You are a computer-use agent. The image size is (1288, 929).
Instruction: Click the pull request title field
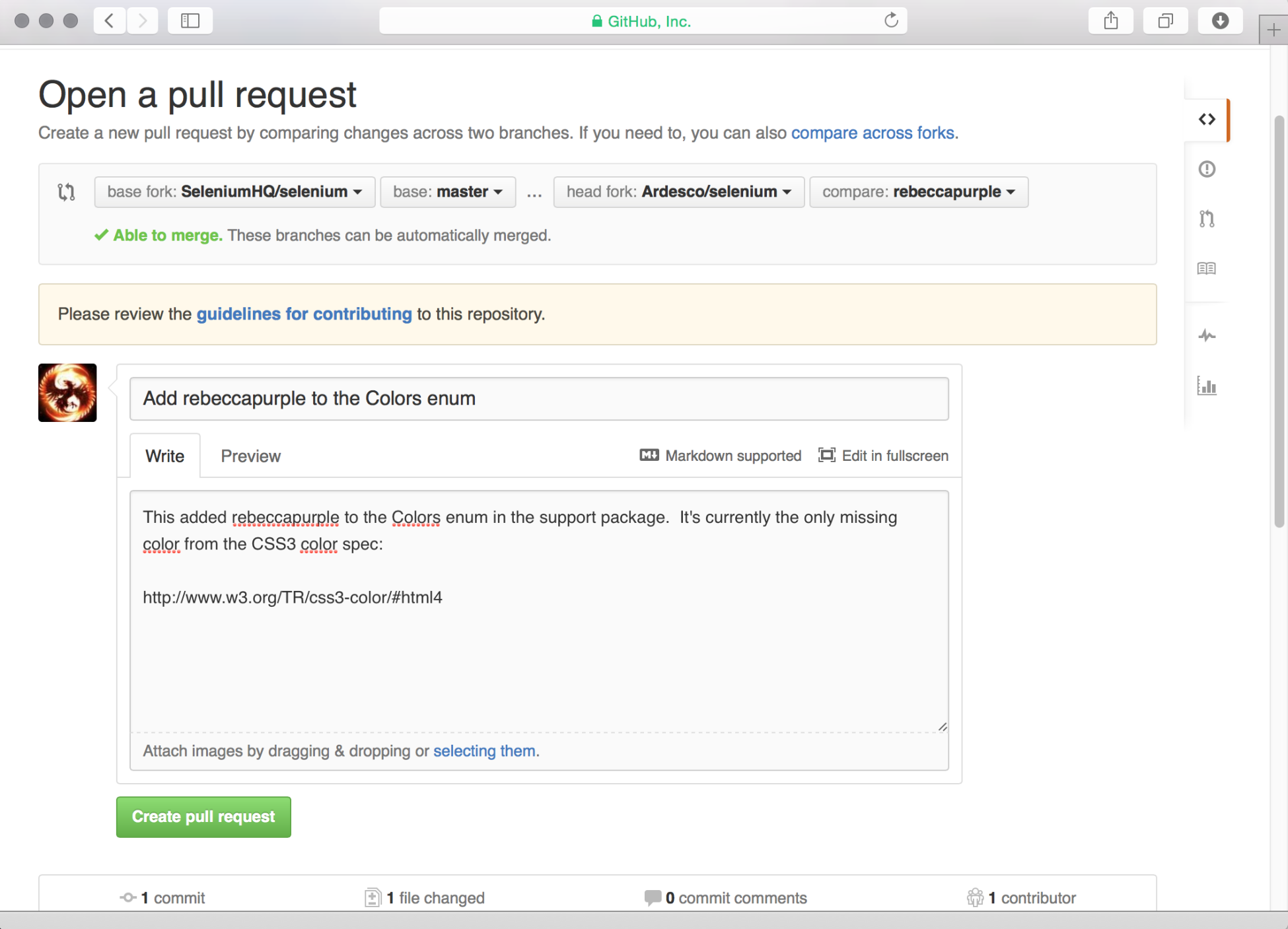pos(539,399)
